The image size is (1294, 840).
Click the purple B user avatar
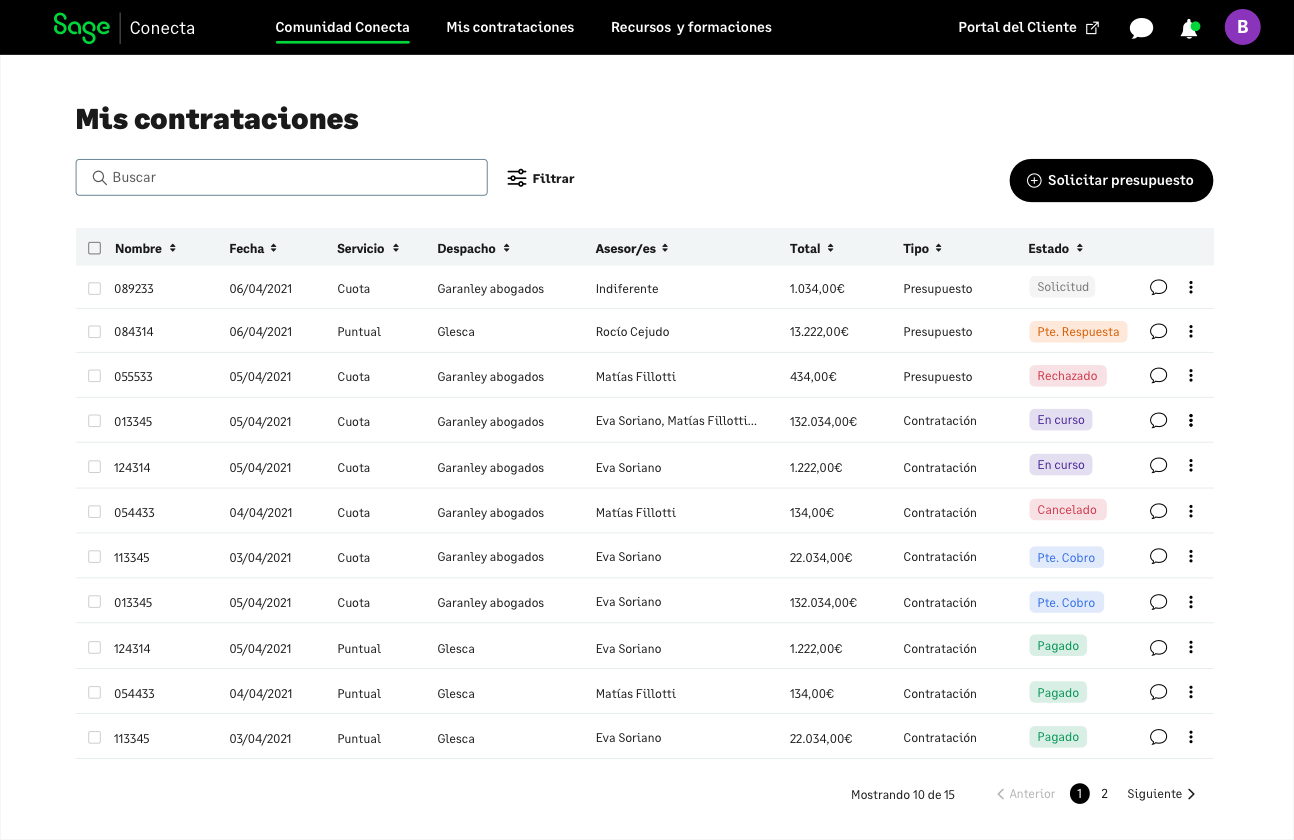coord(1242,27)
